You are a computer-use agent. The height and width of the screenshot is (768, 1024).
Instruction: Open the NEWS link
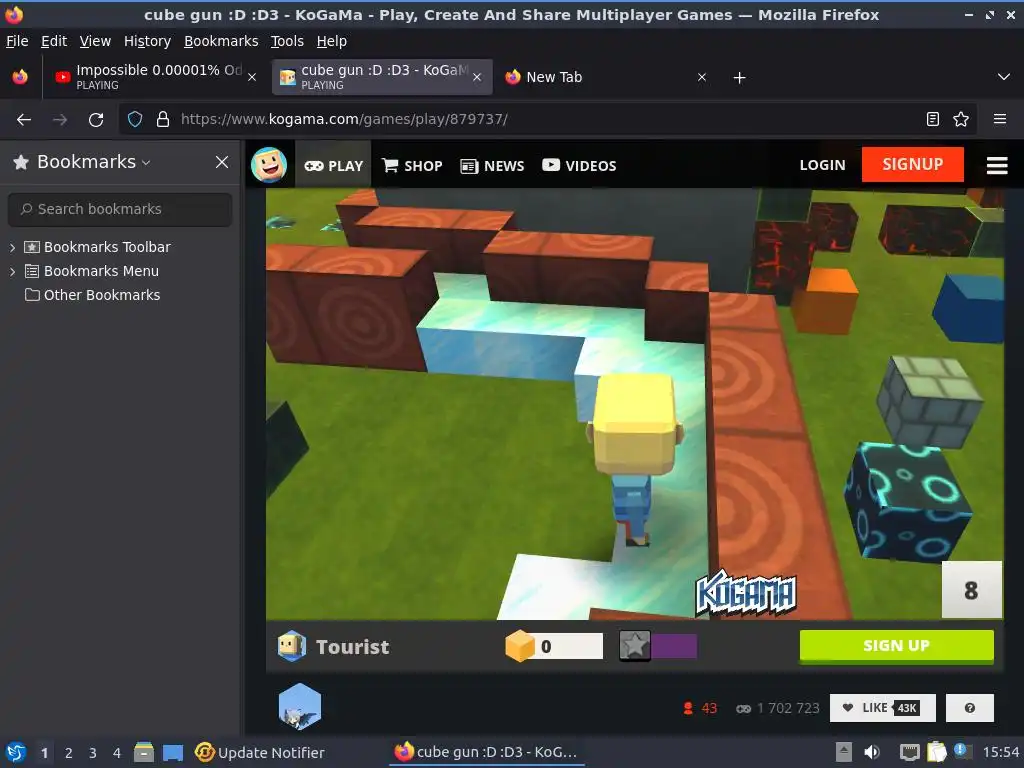point(492,166)
